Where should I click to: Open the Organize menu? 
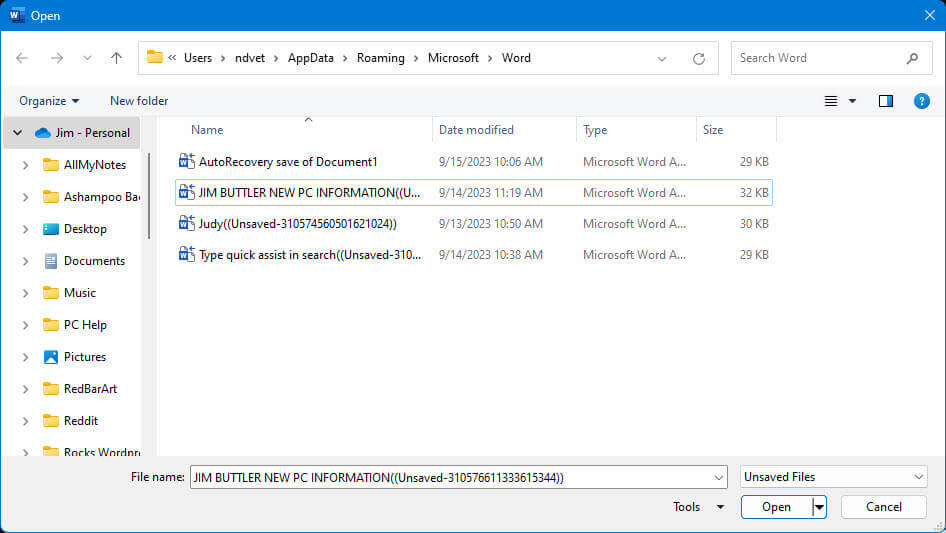49,101
